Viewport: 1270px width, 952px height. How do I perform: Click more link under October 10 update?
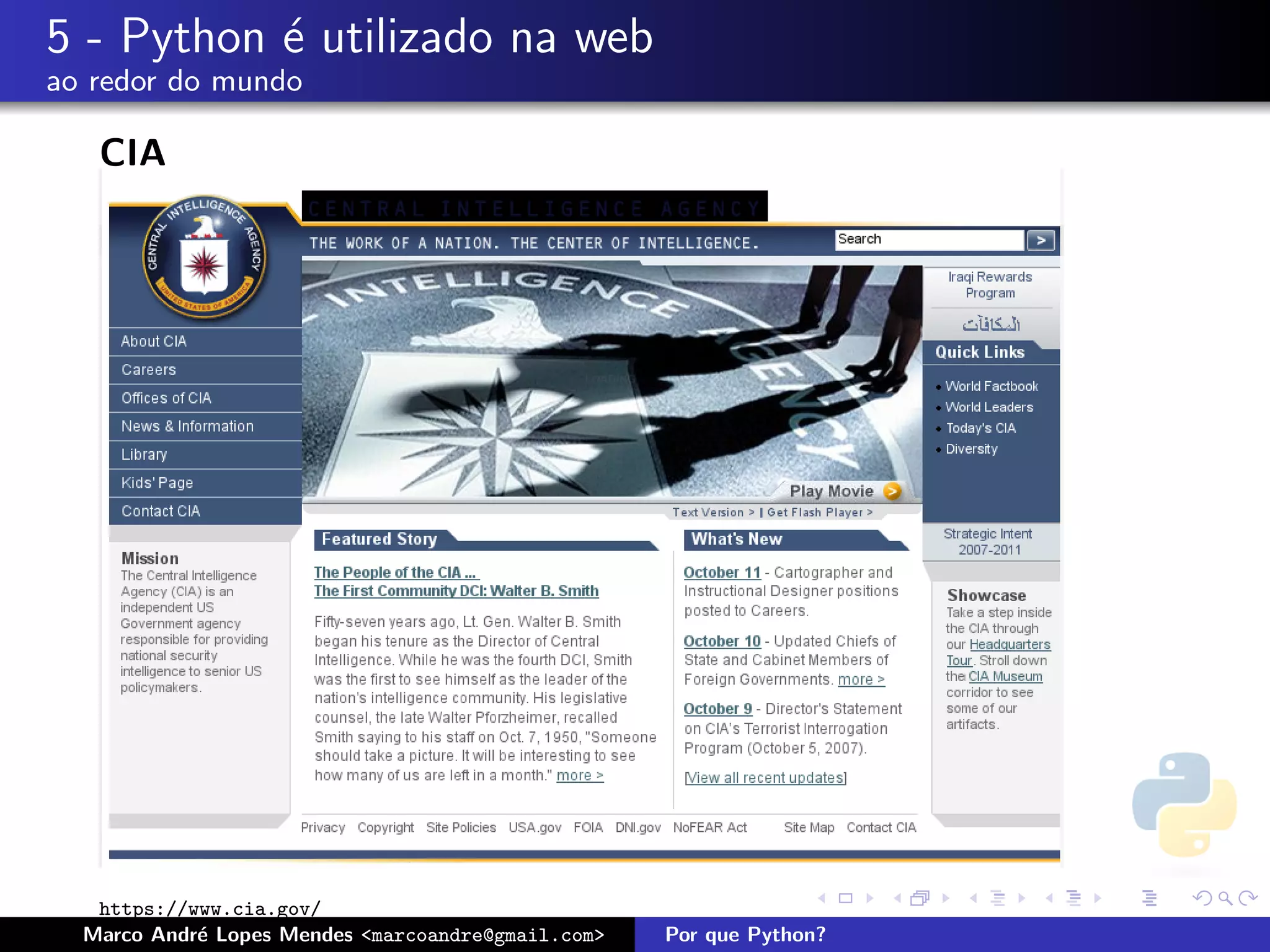click(861, 680)
